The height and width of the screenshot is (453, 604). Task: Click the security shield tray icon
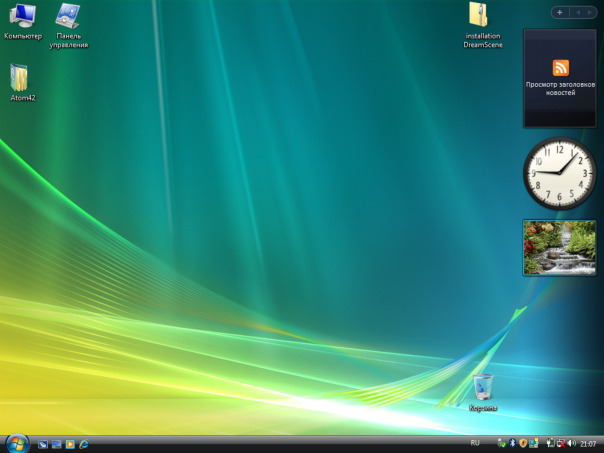coord(522,443)
